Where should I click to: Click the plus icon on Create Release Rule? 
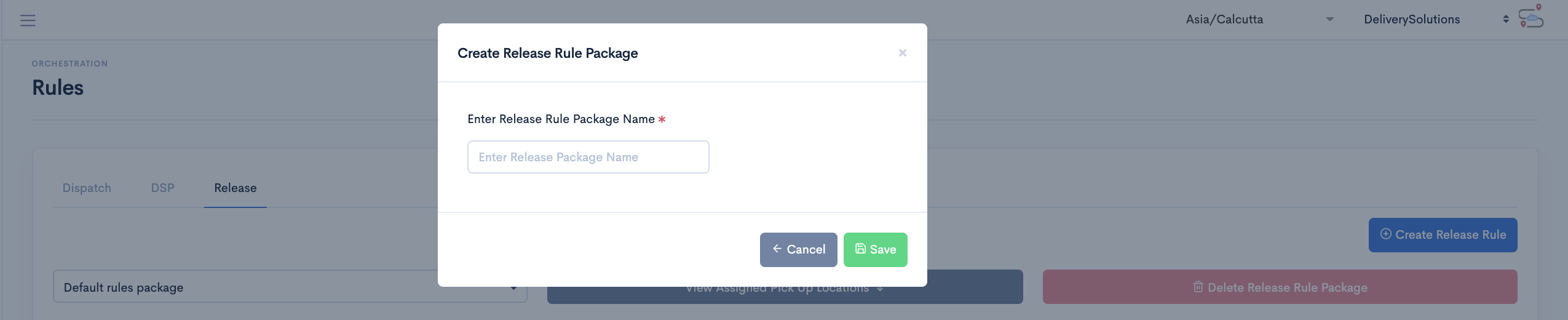[x=1386, y=234]
